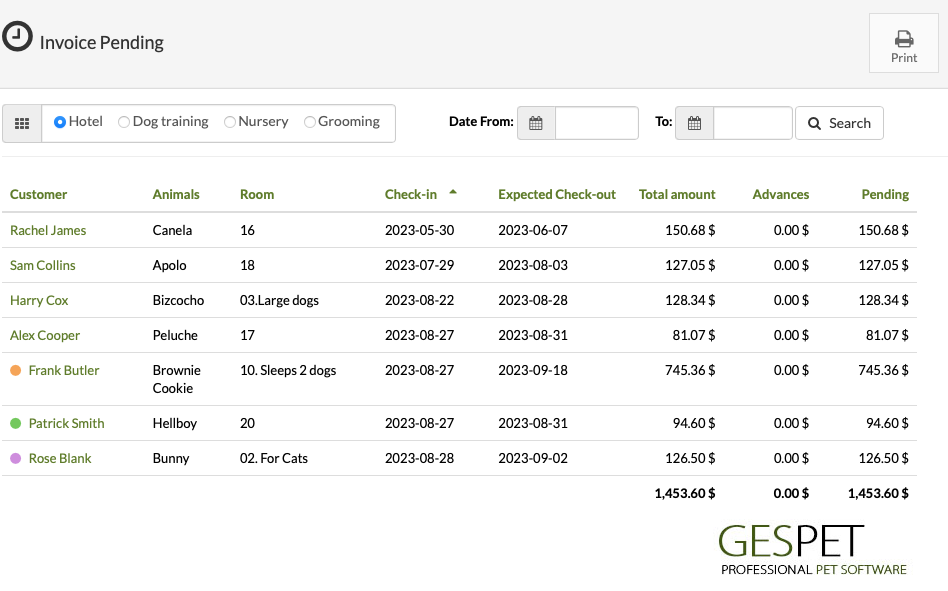Image resolution: width=948 pixels, height=591 pixels.
Task: Open the grid view menu icon
Action: [x=22, y=123]
